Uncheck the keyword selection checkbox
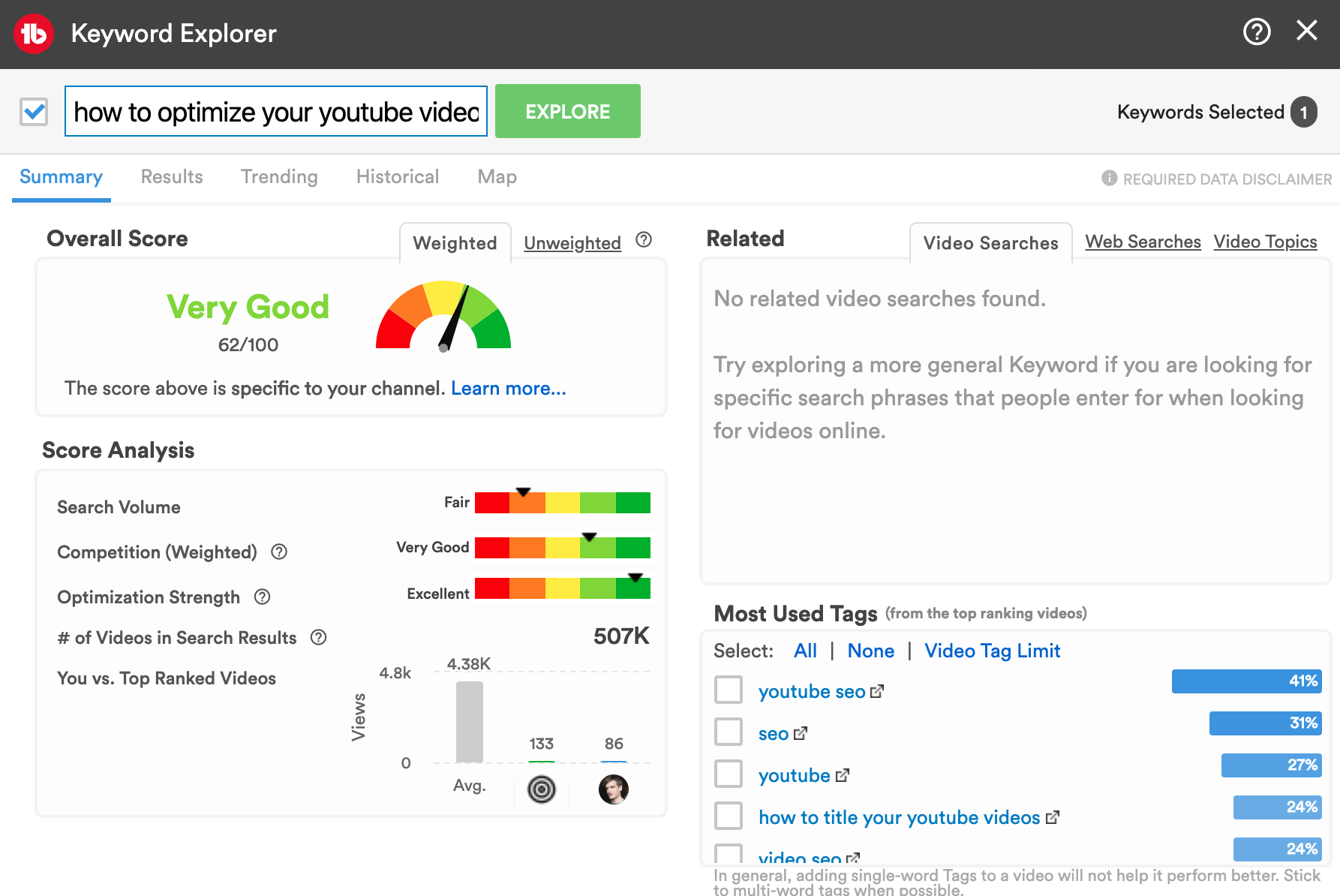Viewport: 1340px width, 896px height. click(x=34, y=112)
